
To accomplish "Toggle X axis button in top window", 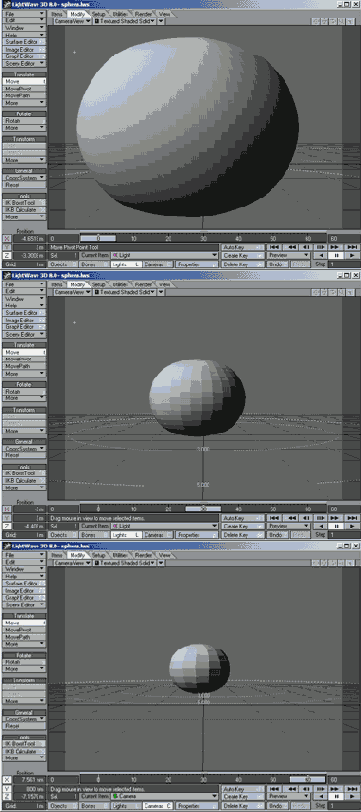I will tap(6, 239).
